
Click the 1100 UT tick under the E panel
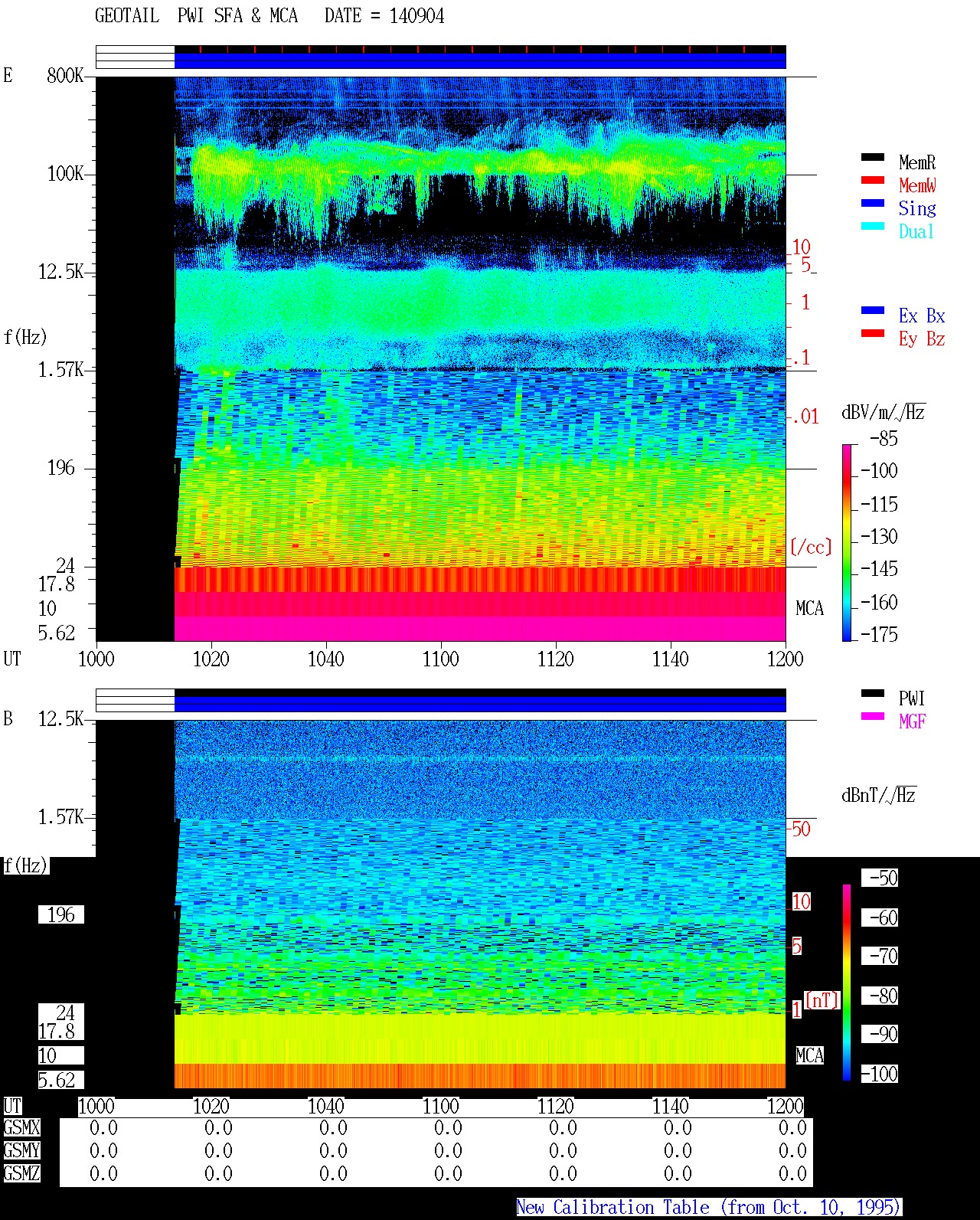coord(441,659)
